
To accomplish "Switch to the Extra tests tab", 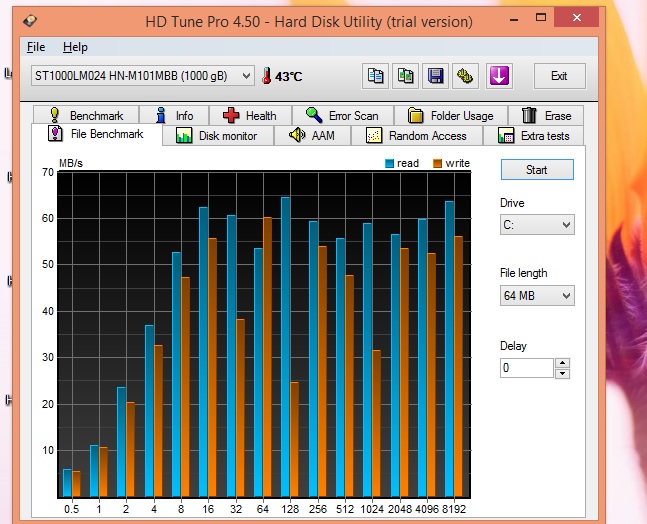I will (534, 136).
